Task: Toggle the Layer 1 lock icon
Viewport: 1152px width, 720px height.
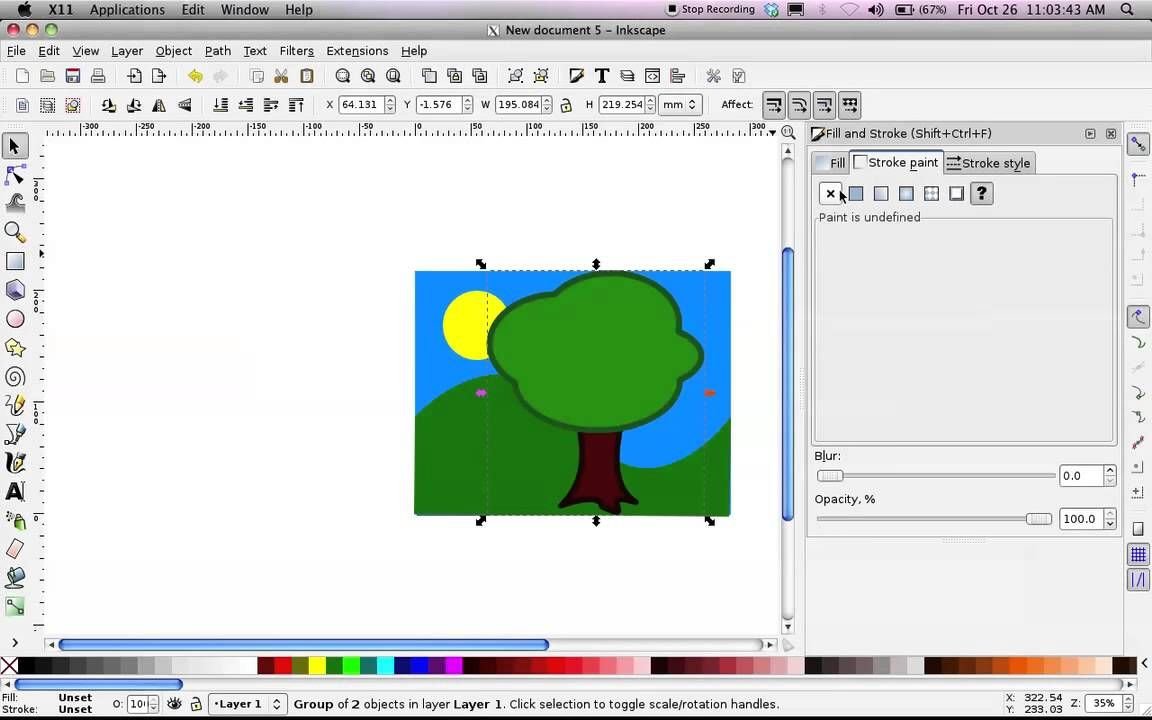Action: (196, 704)
